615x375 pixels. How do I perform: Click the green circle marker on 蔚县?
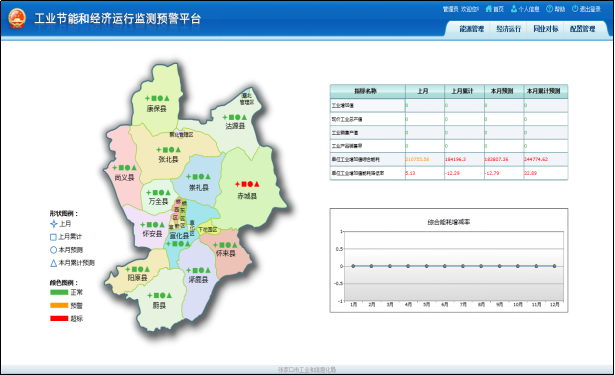pos(162,295)
